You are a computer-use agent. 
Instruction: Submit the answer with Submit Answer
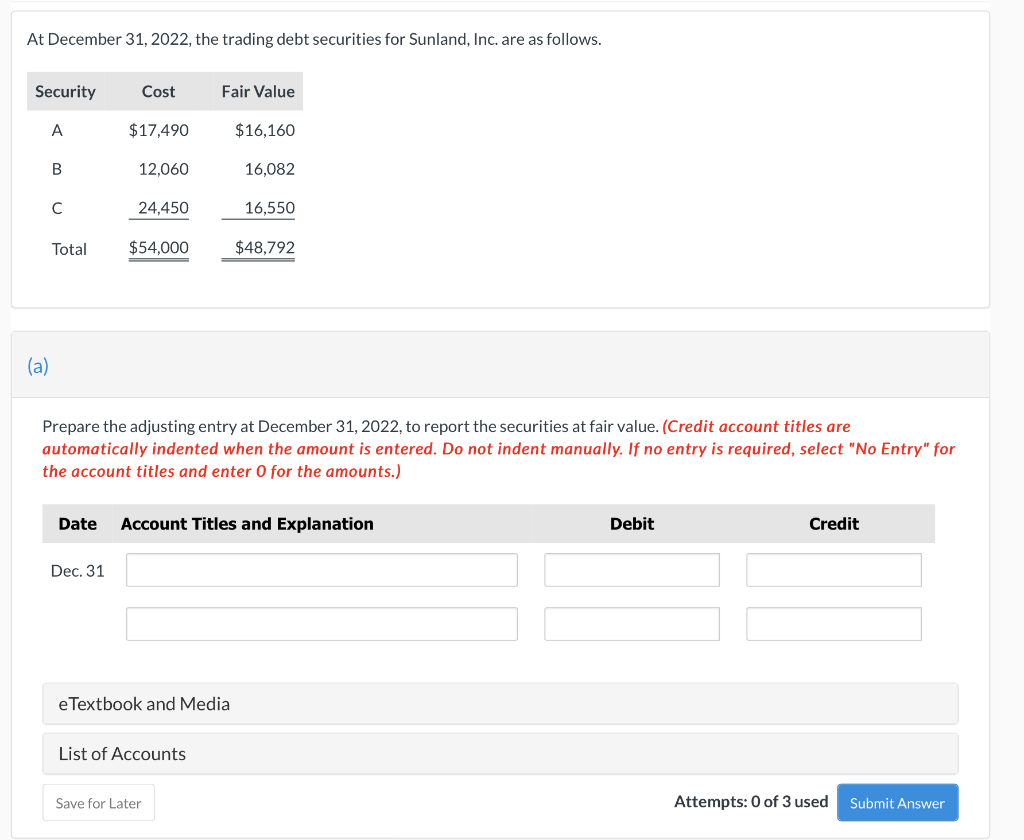(x=897, y=803)
